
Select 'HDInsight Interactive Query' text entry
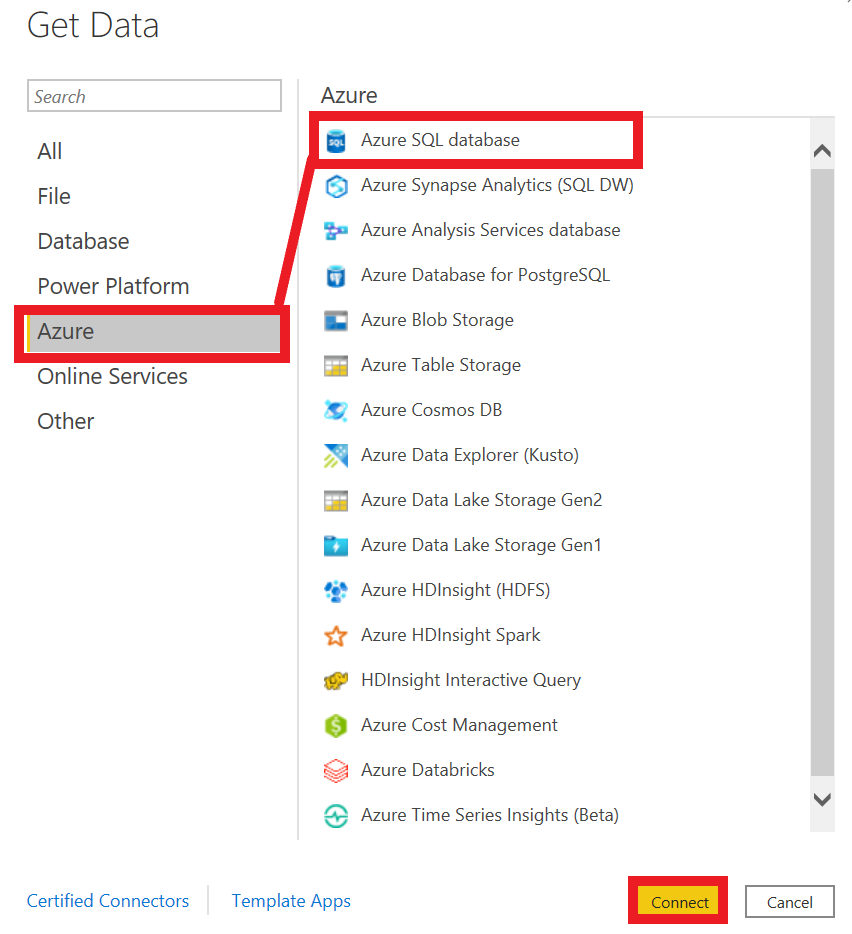(x=471, y=680)
